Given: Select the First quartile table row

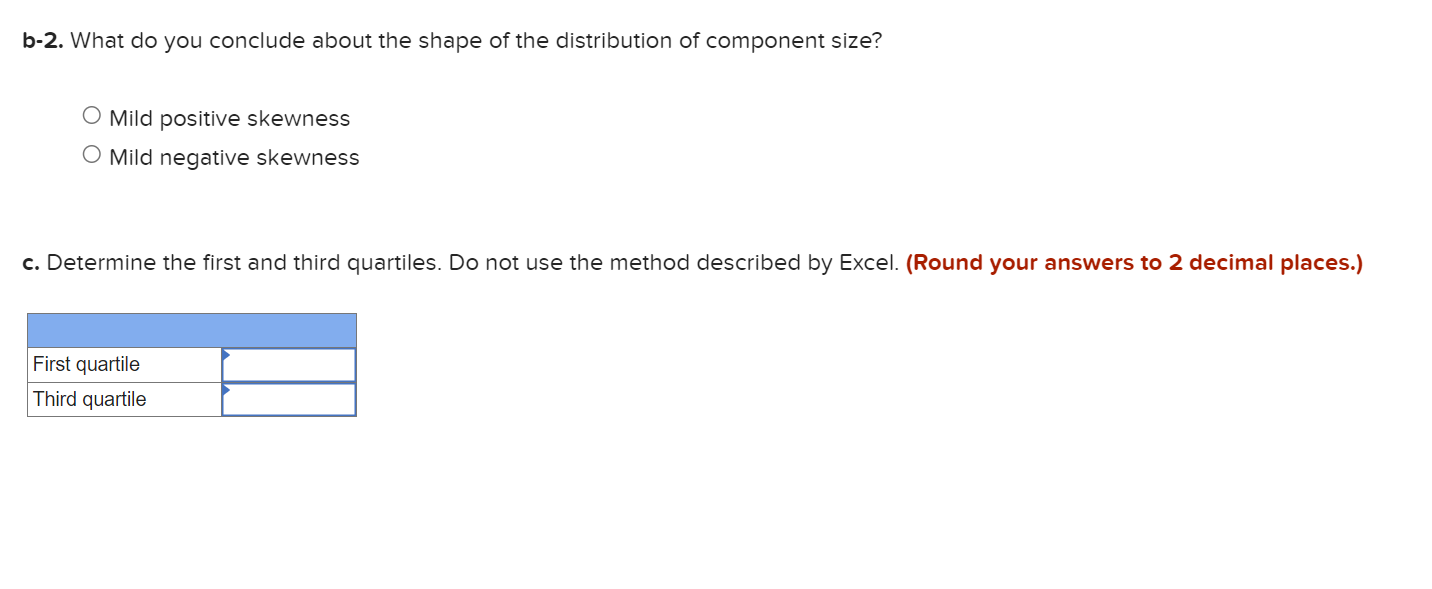Looking at the screenshot, I should coord(191,364).
